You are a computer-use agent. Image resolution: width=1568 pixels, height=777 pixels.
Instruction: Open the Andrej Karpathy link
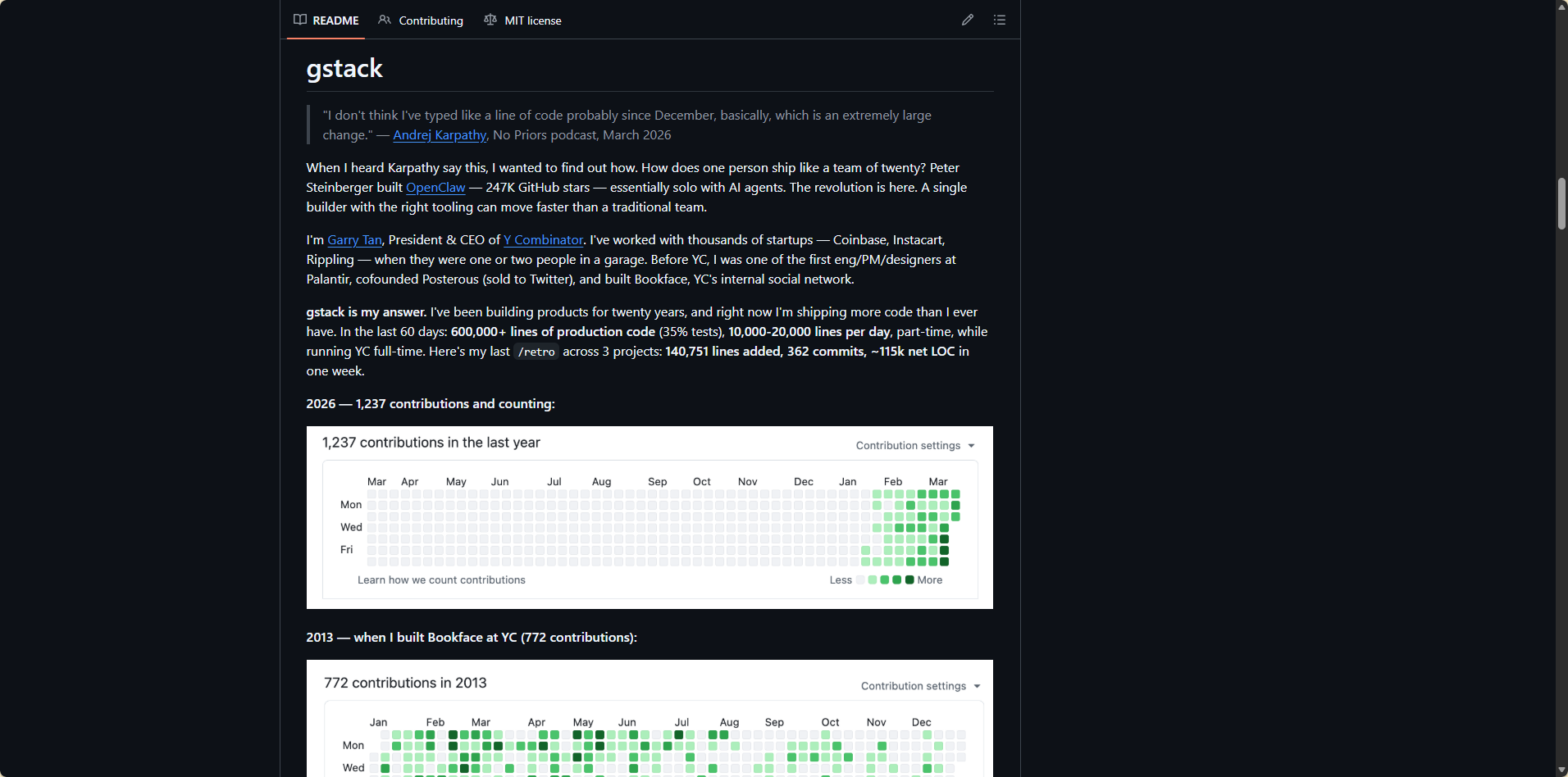pos(440,135)
